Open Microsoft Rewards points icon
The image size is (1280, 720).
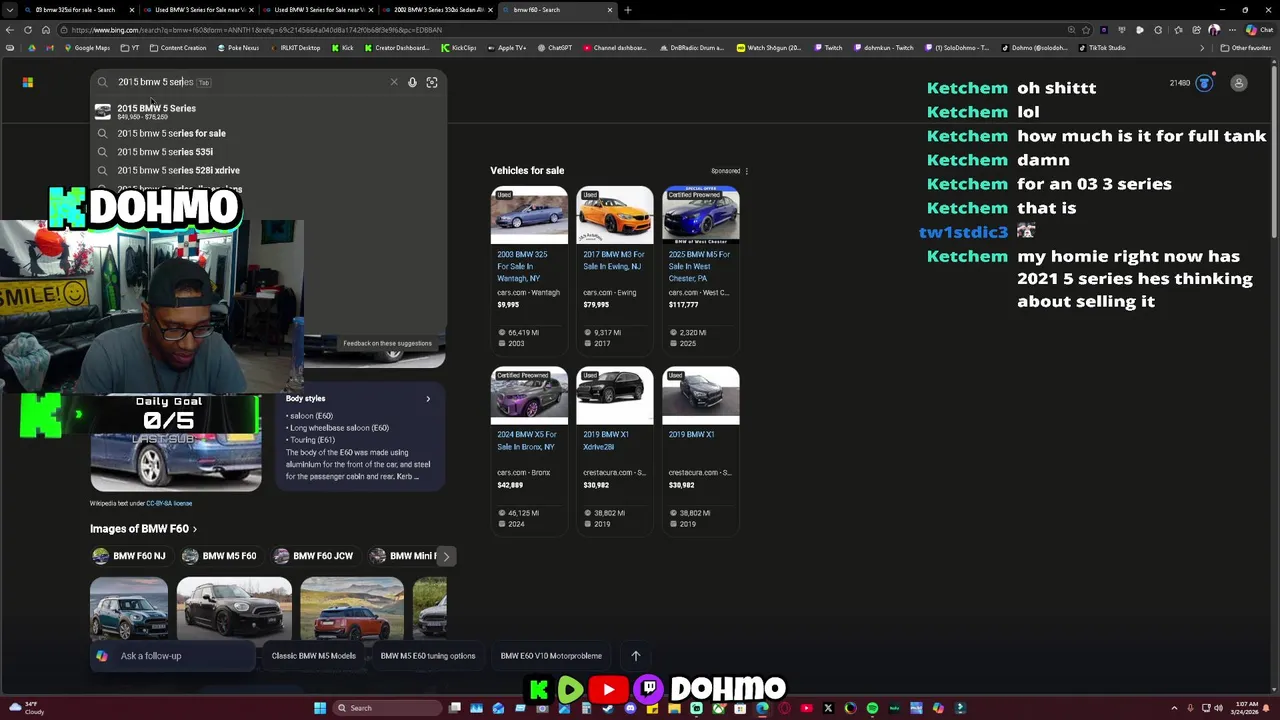coord(1204,83)
